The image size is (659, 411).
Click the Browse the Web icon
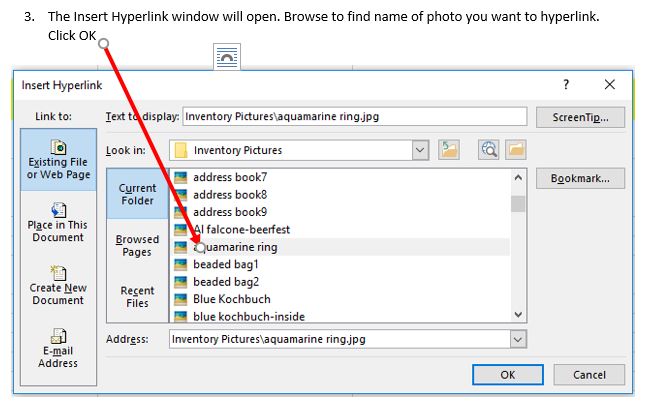[x=489, y=150]
